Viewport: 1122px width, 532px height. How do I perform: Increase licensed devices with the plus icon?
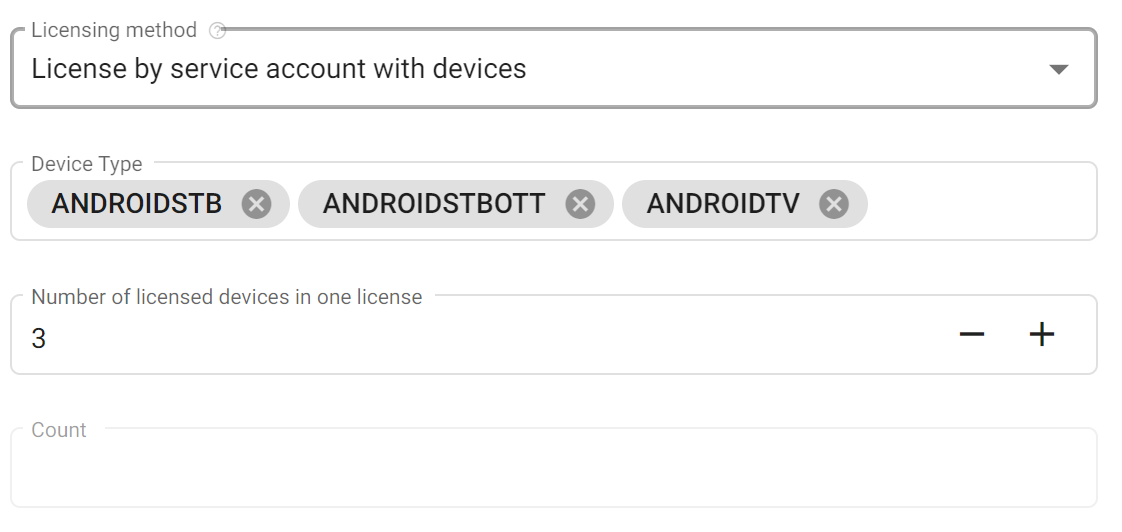click(1042, 334)
